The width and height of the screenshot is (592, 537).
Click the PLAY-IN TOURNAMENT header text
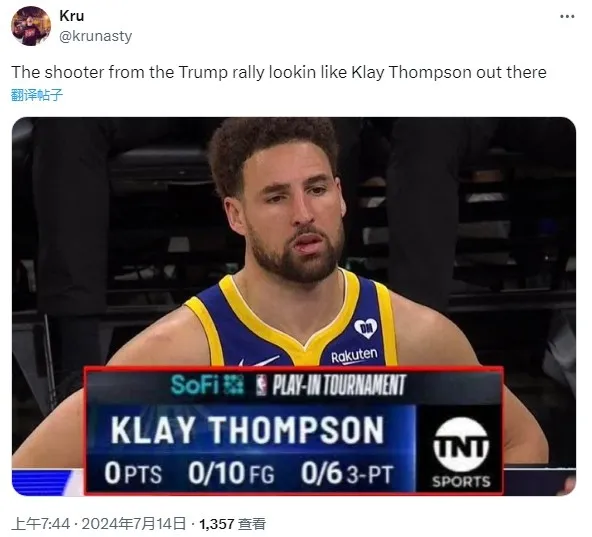tap(339, 385)
